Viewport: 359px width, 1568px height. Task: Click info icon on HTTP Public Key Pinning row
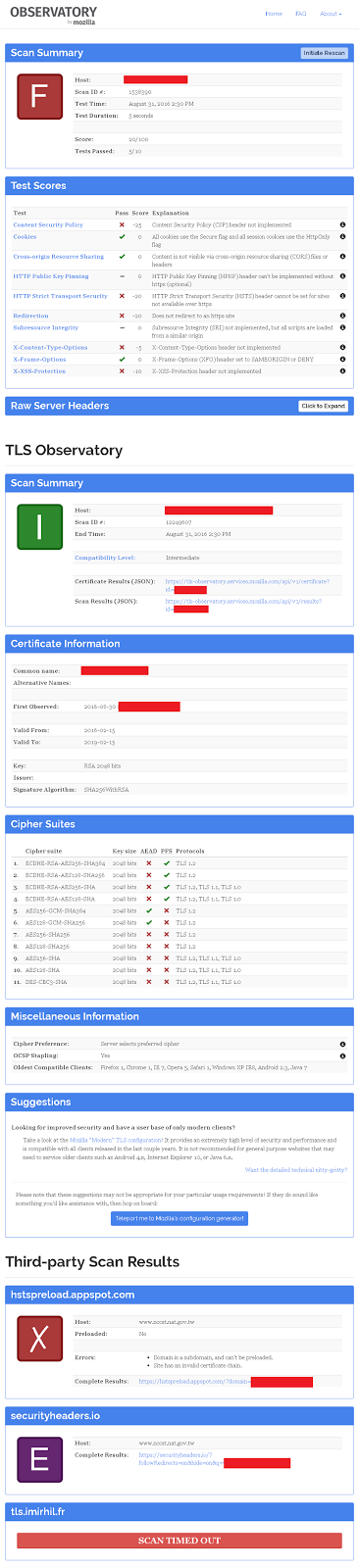pyautogui.click(x=342, y=276)
